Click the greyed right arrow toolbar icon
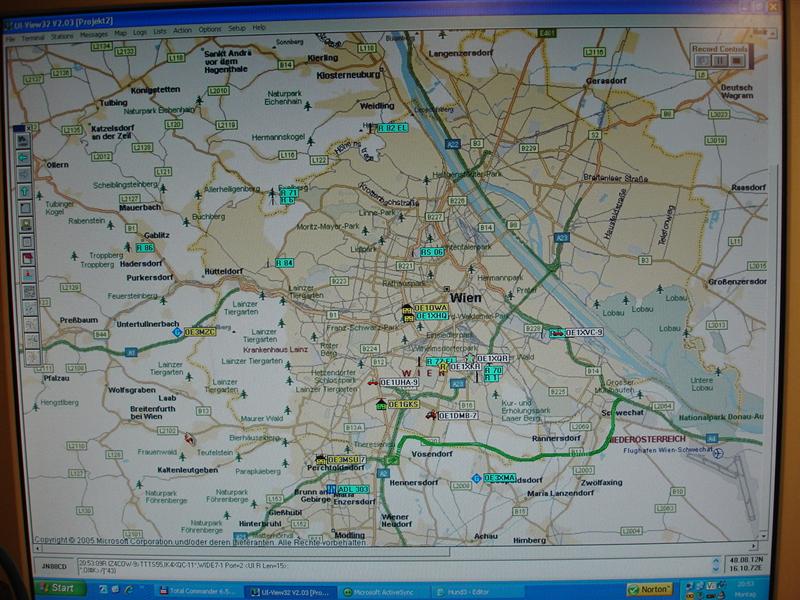 coord(24,174)
